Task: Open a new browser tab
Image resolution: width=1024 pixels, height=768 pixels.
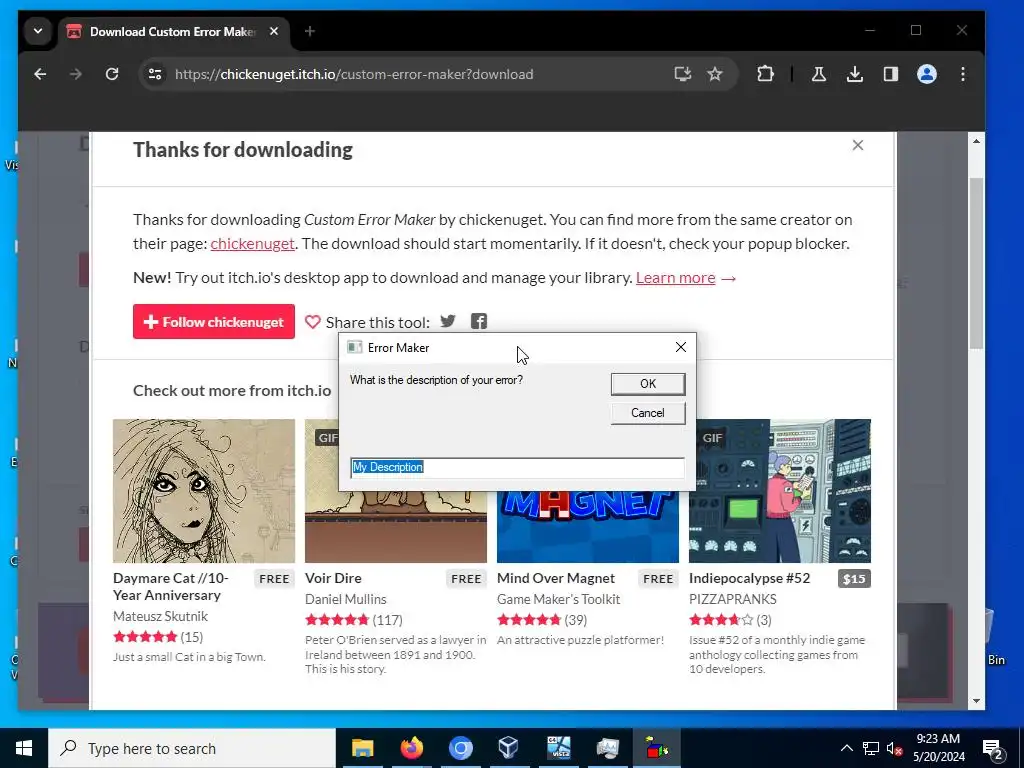Action: pos(310,31)
